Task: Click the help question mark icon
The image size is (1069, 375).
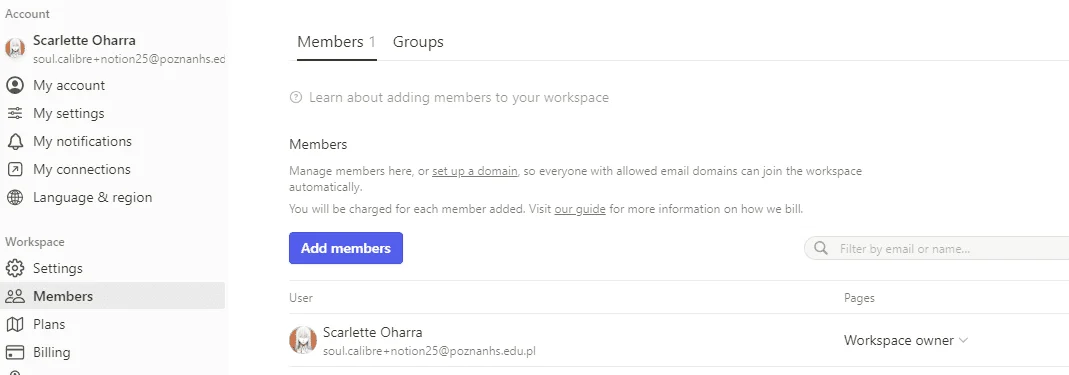Action: point(296,98)
